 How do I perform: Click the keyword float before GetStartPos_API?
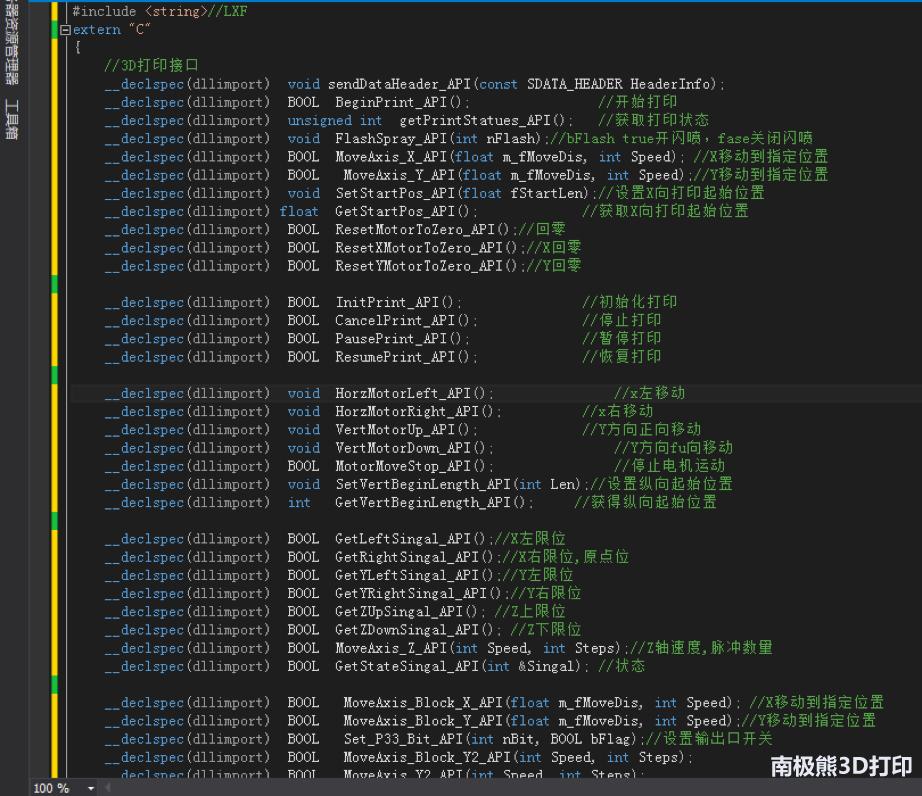[300, 211]
